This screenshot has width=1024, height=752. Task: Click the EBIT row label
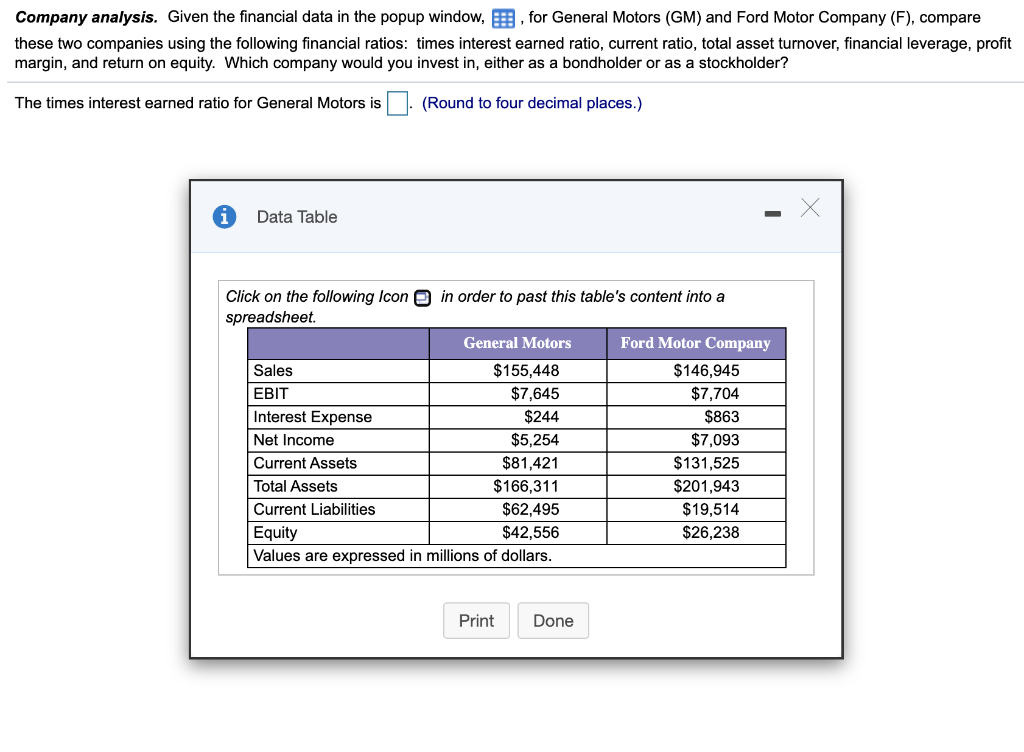pos(270,394)
